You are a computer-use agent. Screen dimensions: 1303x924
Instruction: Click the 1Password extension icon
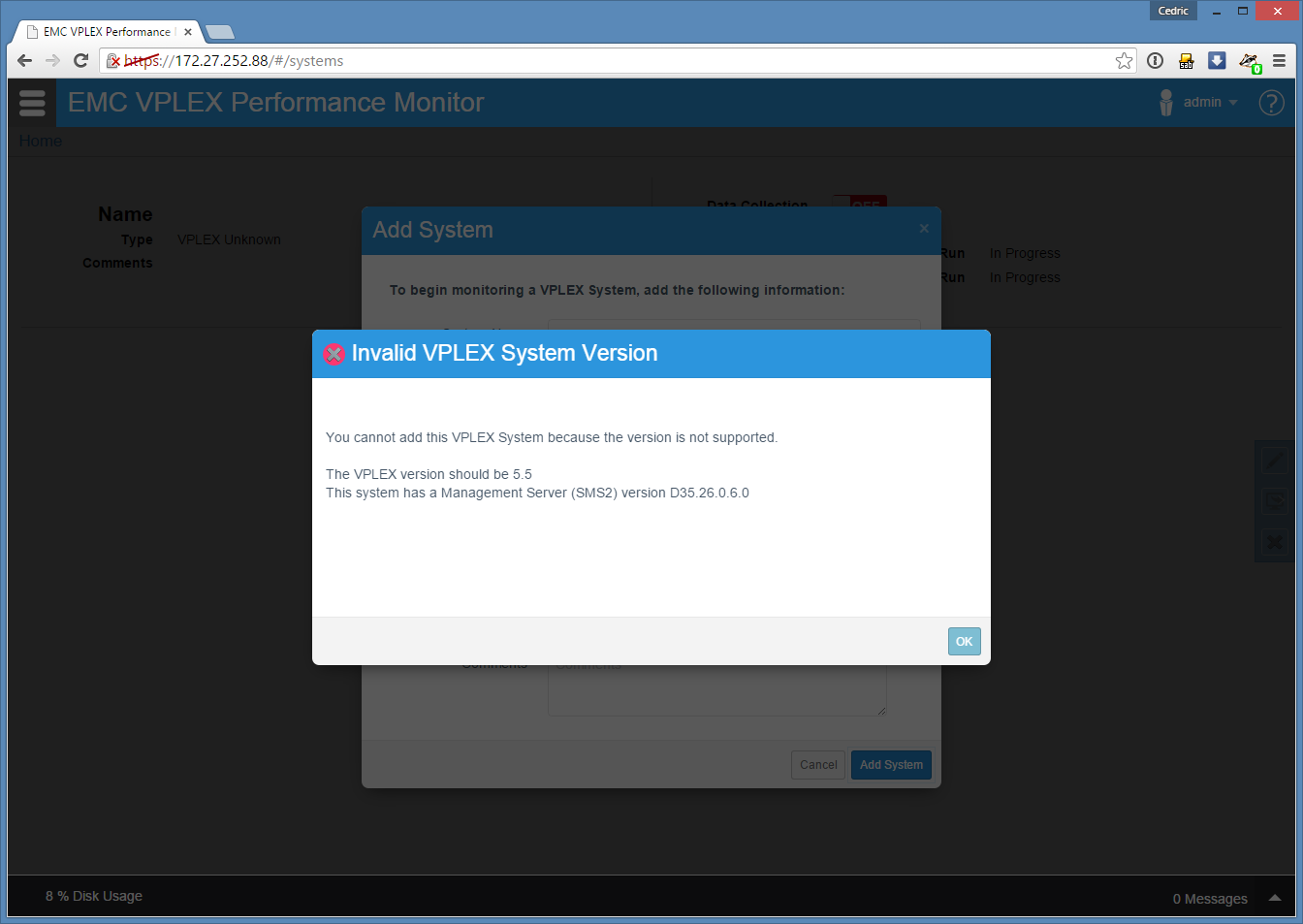click(x=1155, y=61)
